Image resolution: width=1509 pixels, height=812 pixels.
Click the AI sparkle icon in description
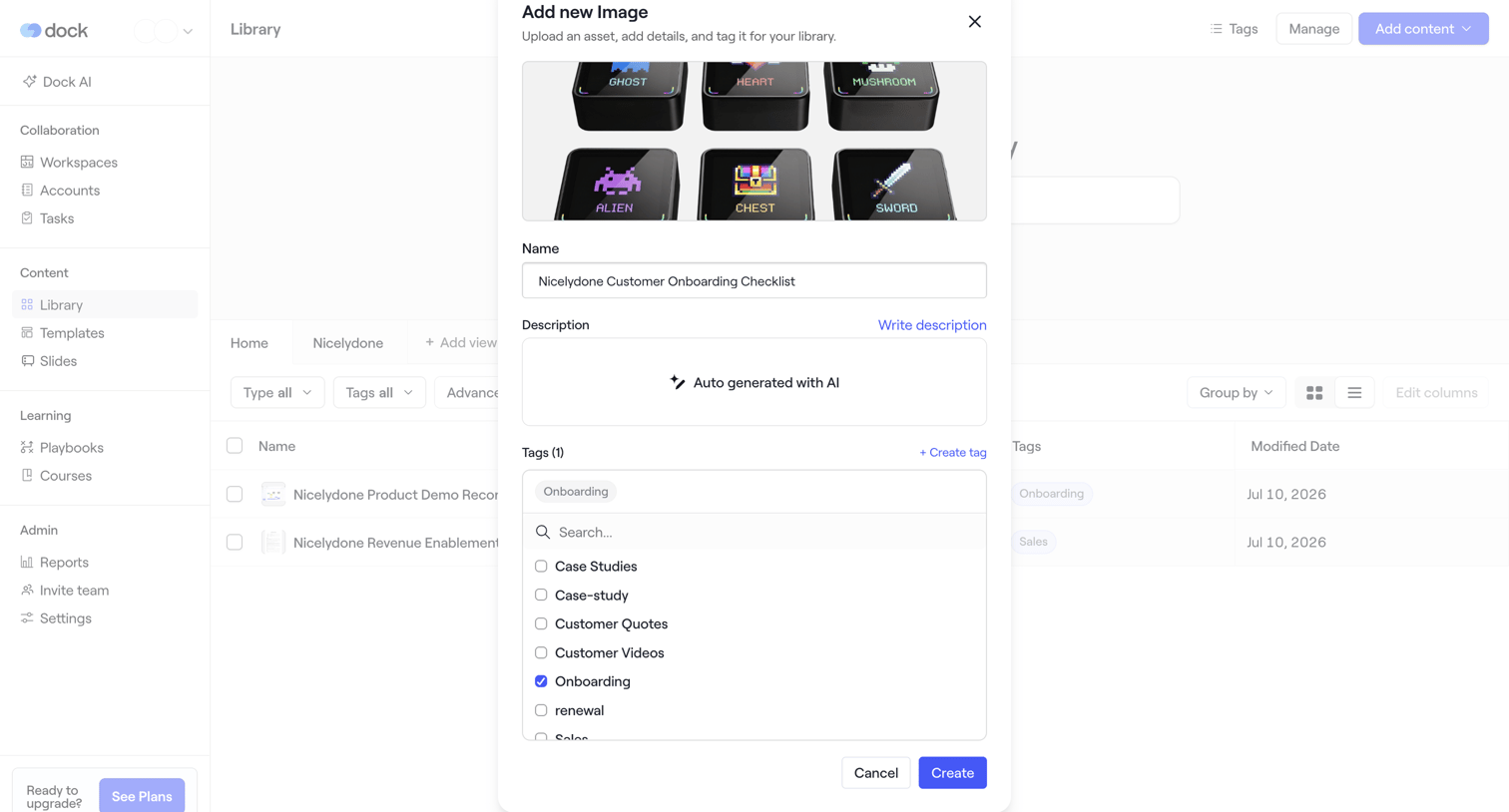tap(678, 382)
